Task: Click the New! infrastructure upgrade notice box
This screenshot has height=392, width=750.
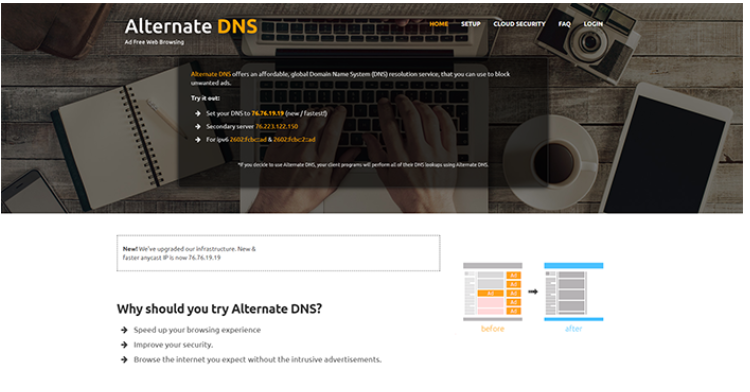Action: (x=278, y=253)
